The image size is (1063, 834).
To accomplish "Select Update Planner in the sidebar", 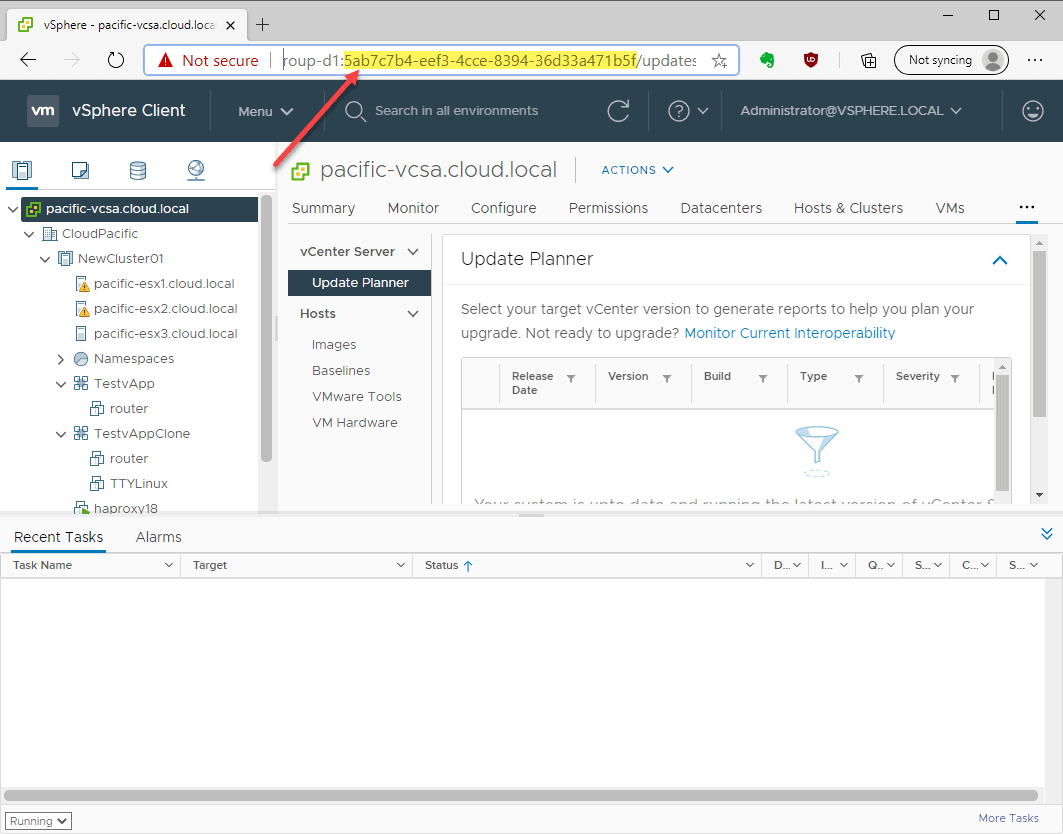I will coord(359,283).
